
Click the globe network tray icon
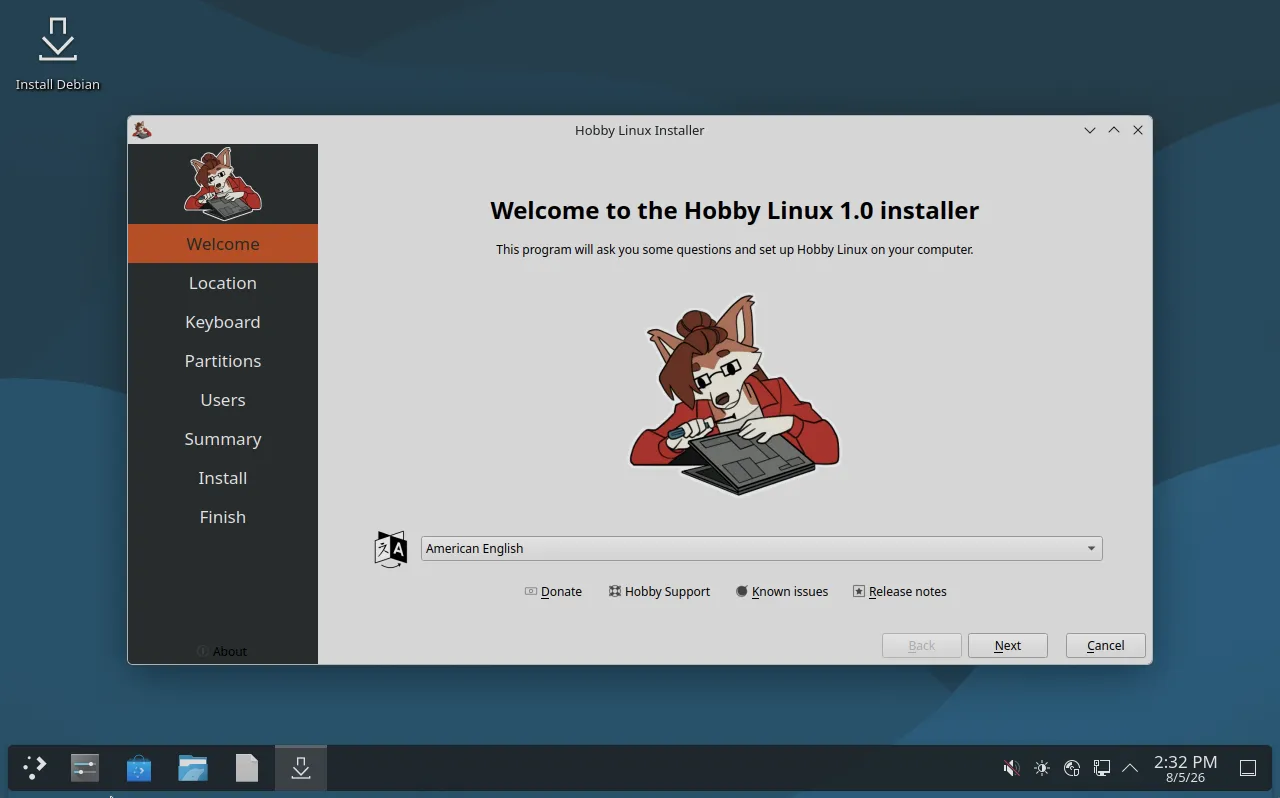click(x=1072, y=768)
